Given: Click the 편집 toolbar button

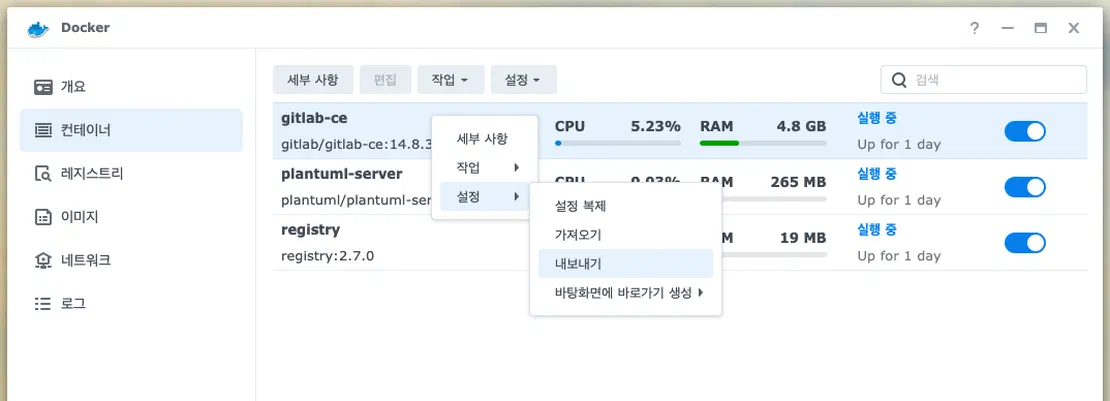Looking at the screenshot, I should coord(385,80).
